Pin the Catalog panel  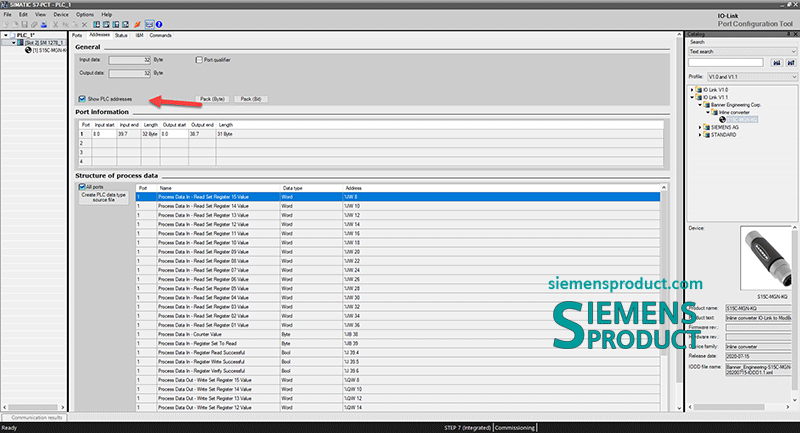pyautogui.click(x=789, y=34)
